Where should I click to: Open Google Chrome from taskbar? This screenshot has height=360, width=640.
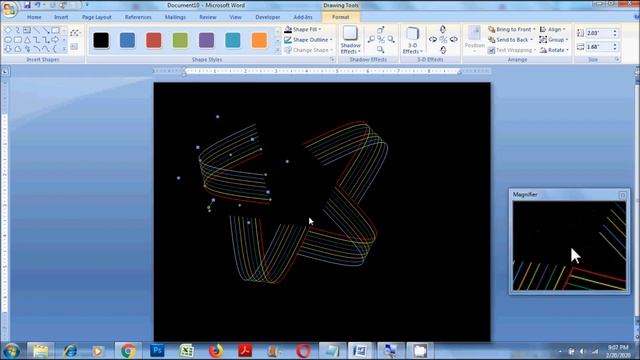128,351
